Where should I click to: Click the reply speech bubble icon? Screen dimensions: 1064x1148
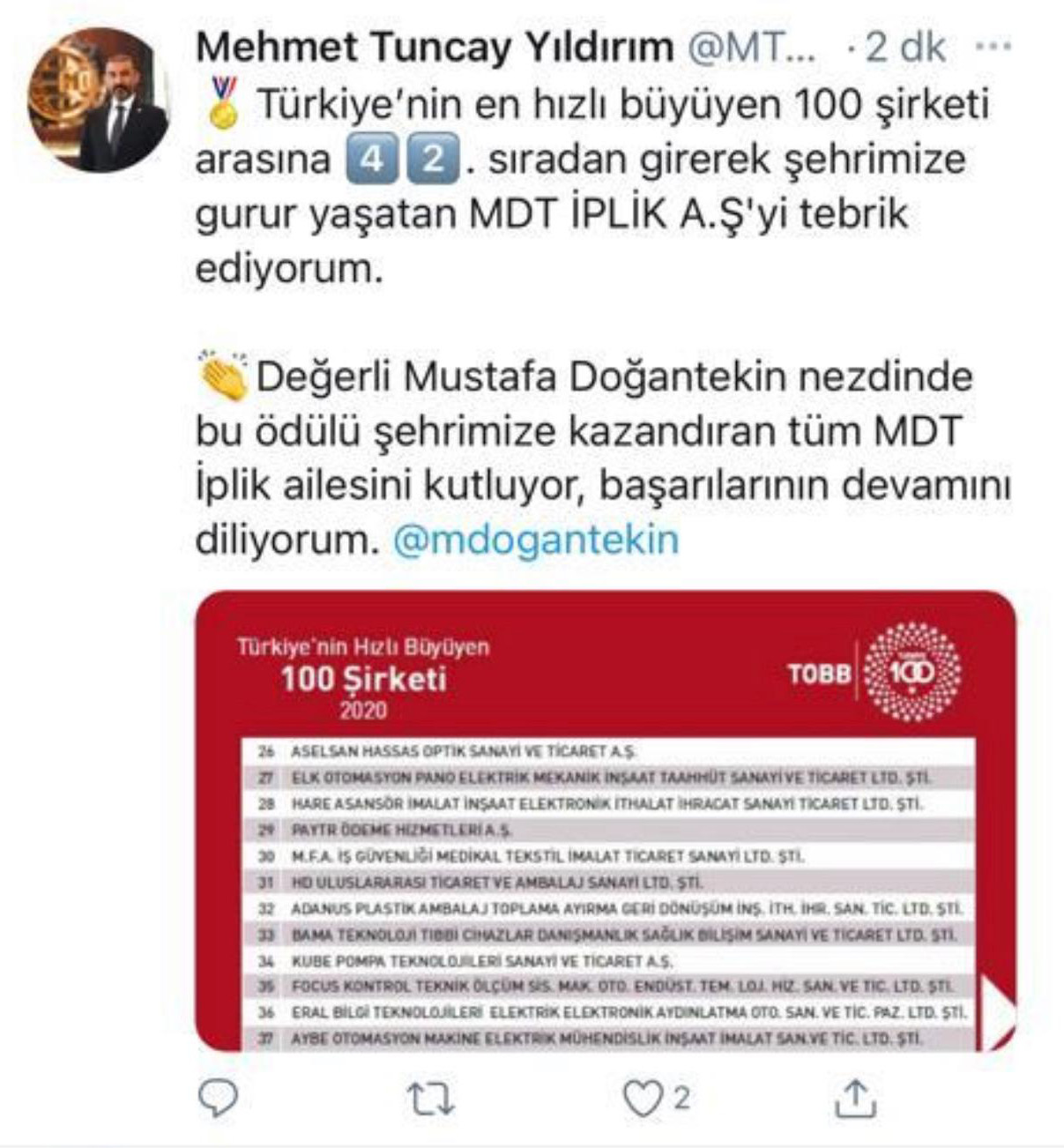217,1099
